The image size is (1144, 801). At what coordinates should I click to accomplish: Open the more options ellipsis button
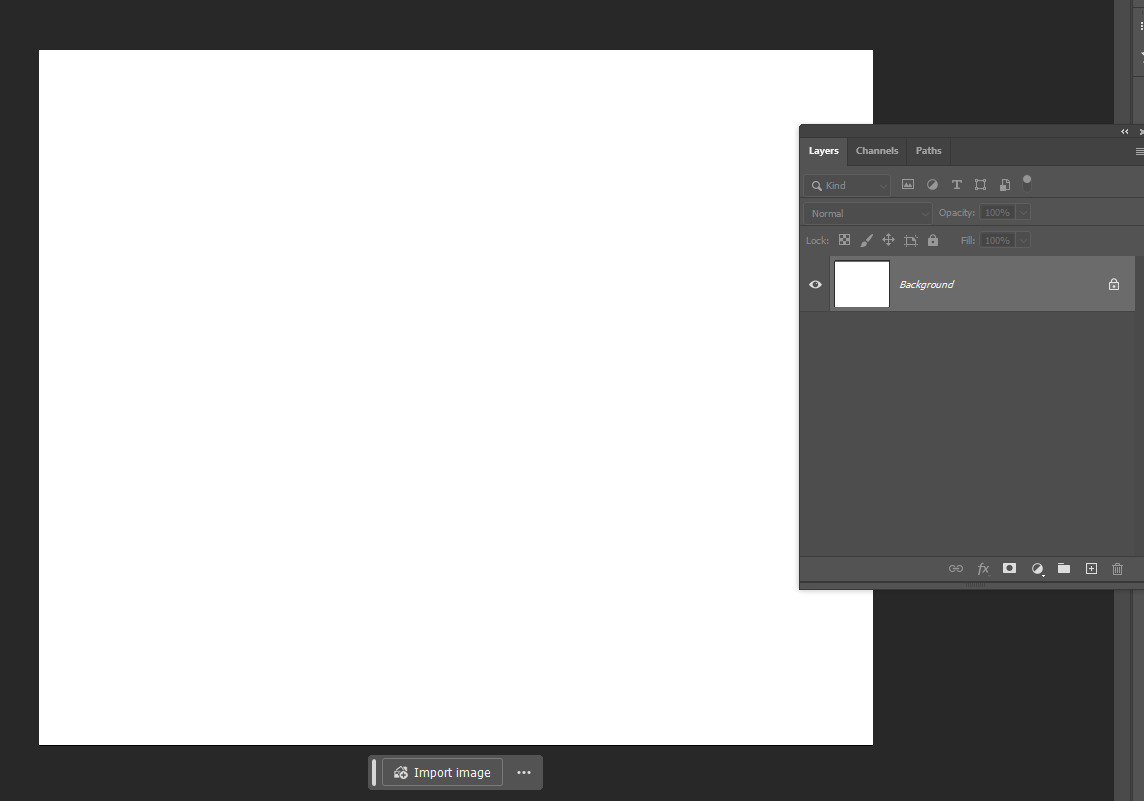click(x=523, y=772)
